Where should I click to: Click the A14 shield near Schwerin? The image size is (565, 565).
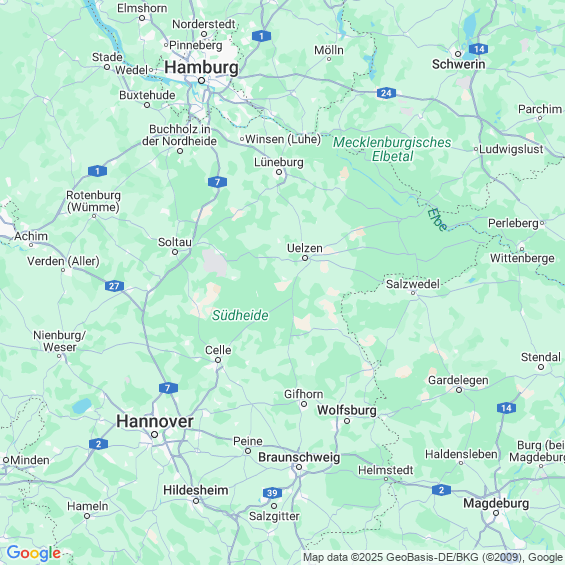pos(479,49)
